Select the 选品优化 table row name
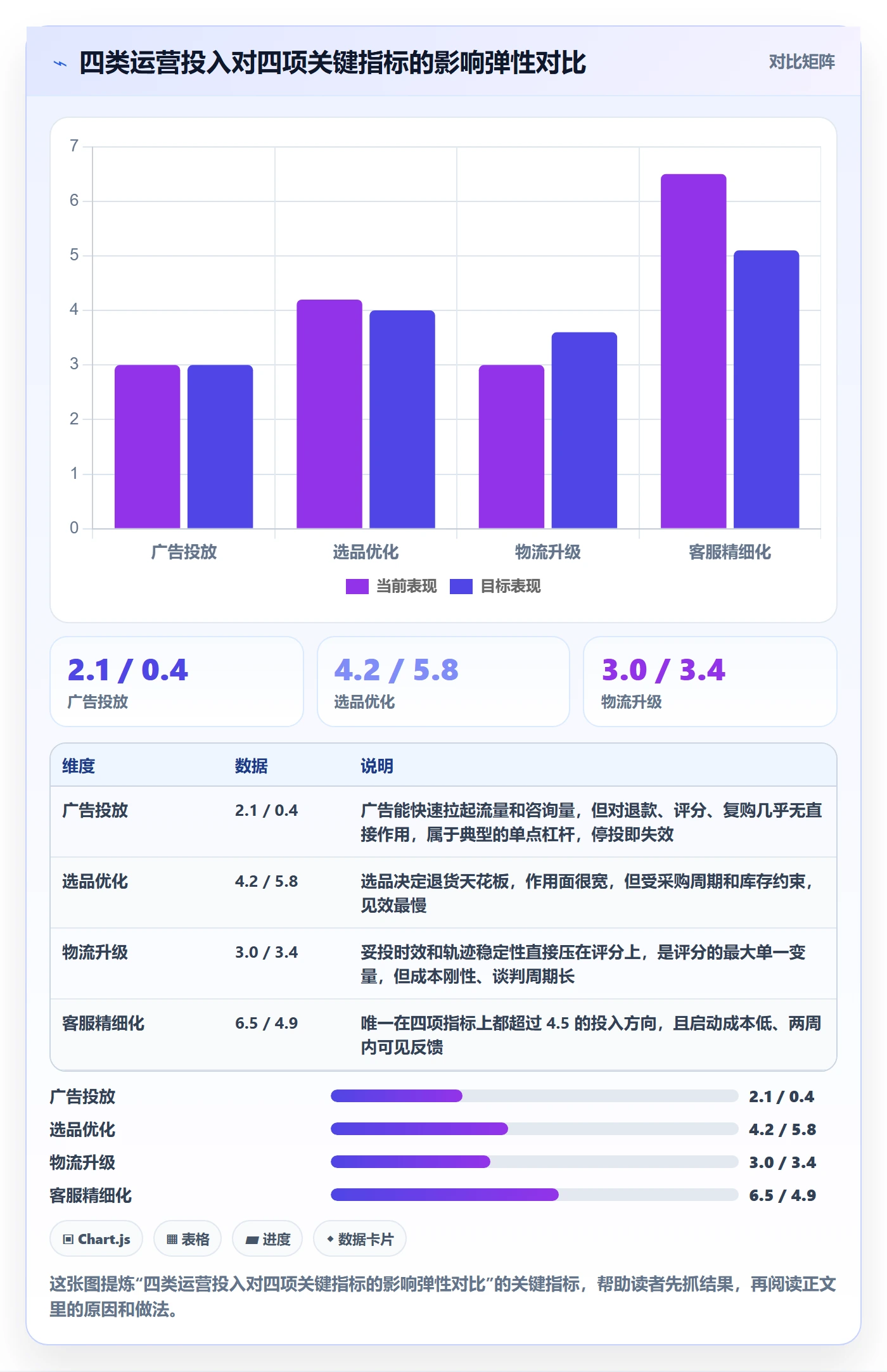The image size is (887, 1372). [x=95, y=881]
